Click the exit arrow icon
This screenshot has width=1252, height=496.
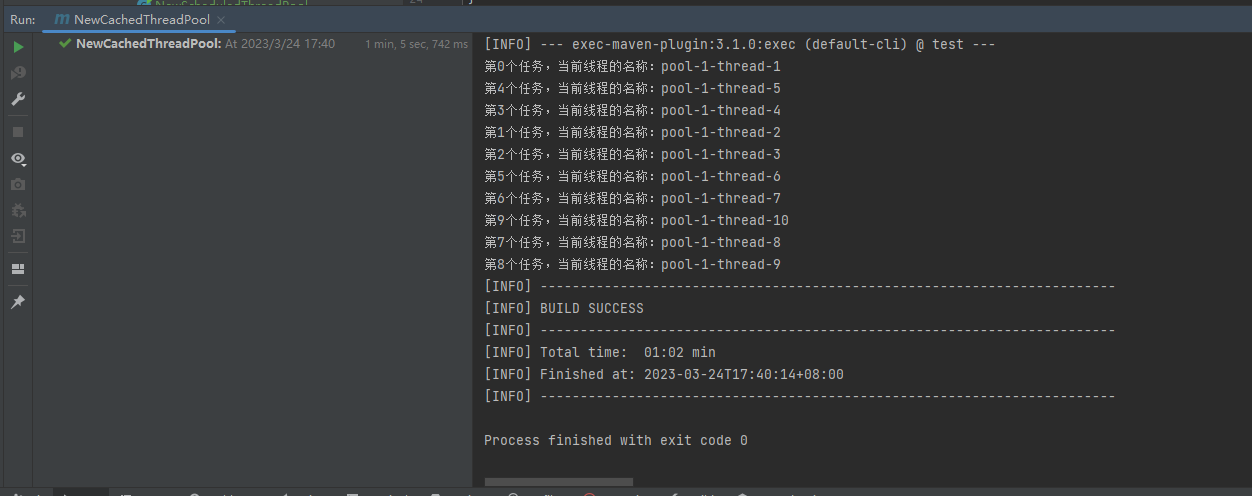click(18, 237)
